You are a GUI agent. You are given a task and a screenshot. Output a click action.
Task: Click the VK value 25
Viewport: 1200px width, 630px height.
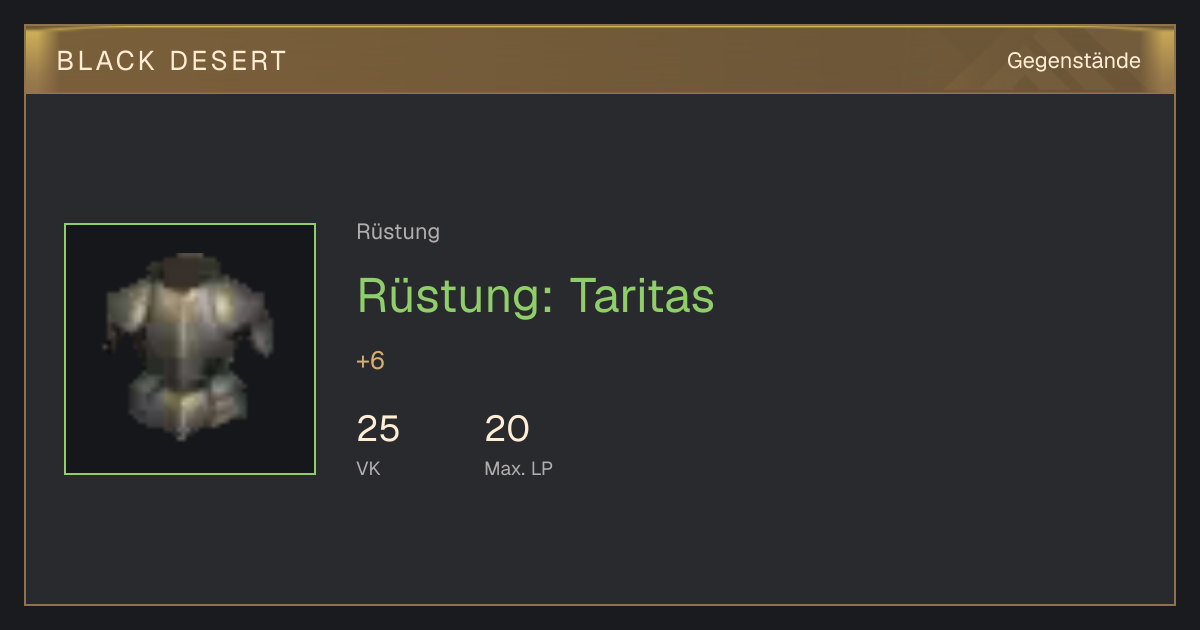pos(378,429)
